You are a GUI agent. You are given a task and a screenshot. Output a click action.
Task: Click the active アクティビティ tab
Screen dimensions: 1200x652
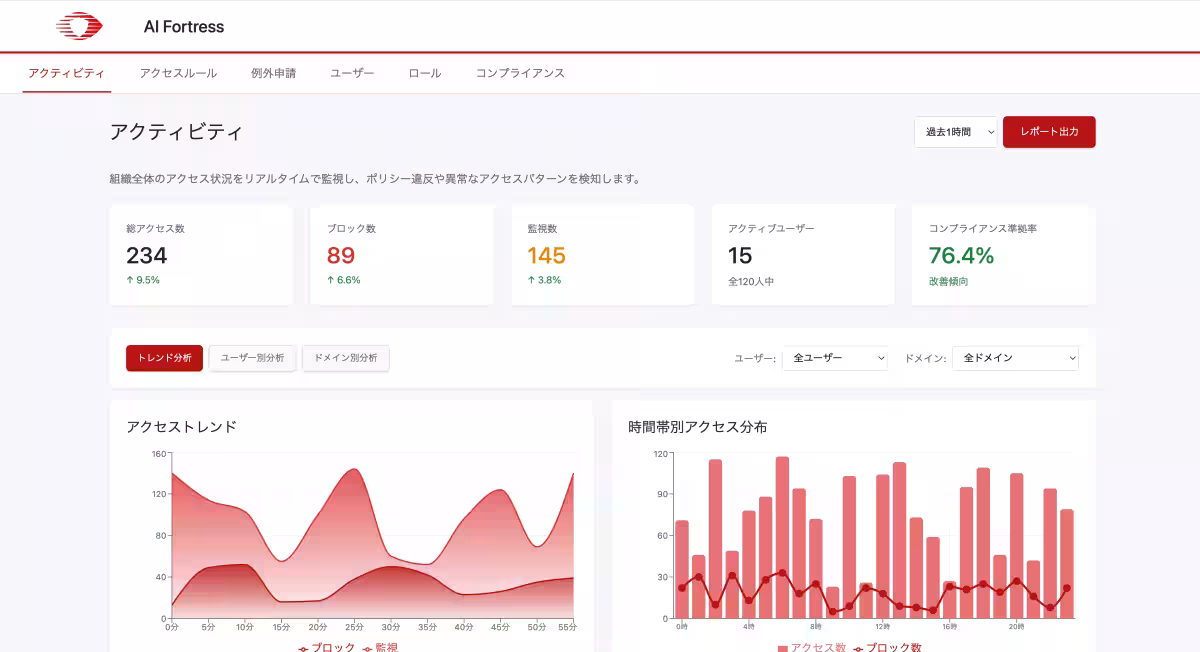(66, 73)
